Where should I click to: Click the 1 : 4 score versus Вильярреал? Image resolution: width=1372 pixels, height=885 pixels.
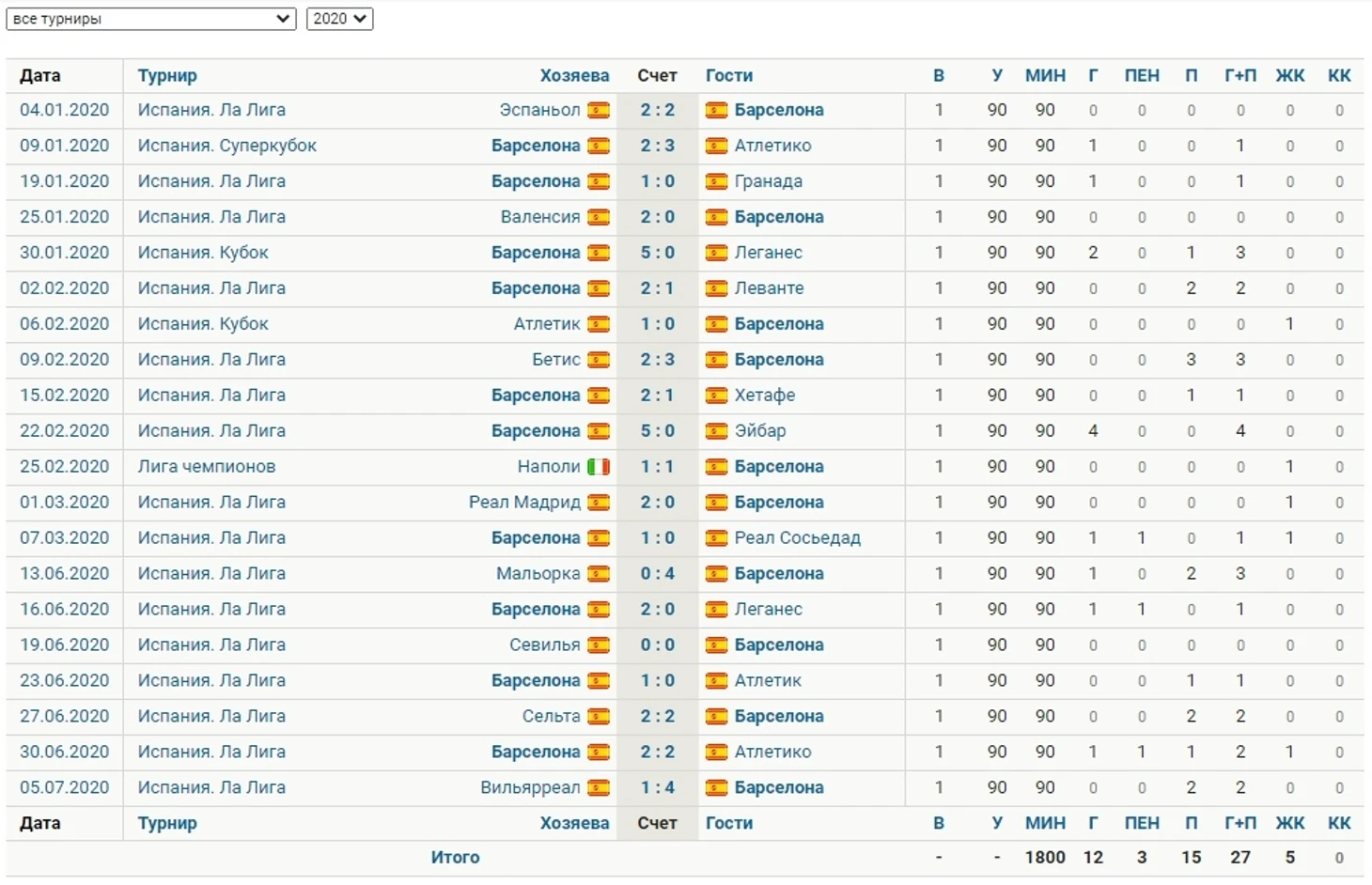click(x=658, y=788)
